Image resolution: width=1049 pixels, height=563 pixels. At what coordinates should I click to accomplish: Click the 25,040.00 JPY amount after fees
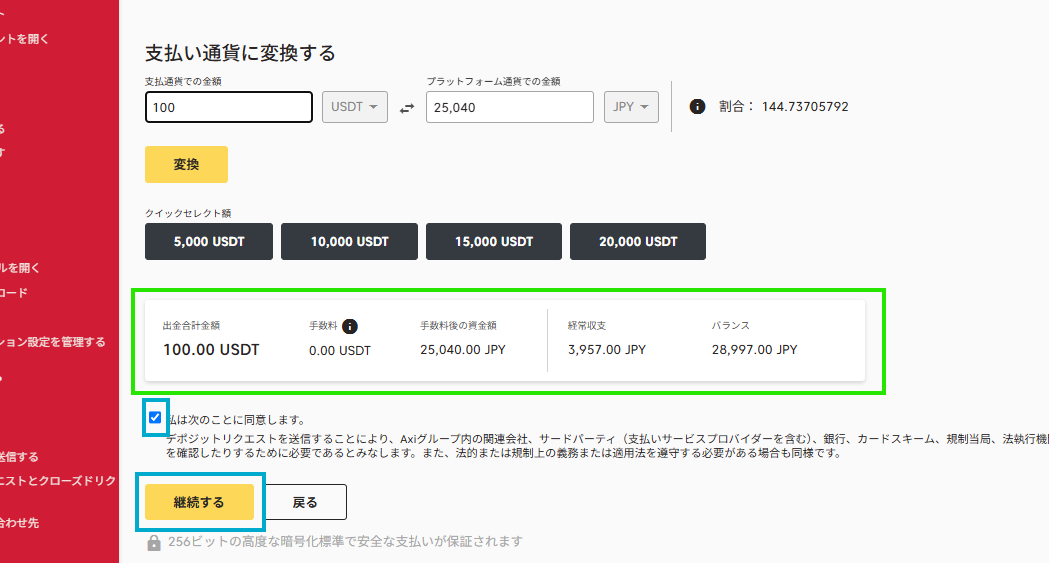pyautogui.click(x=463, y=350)
